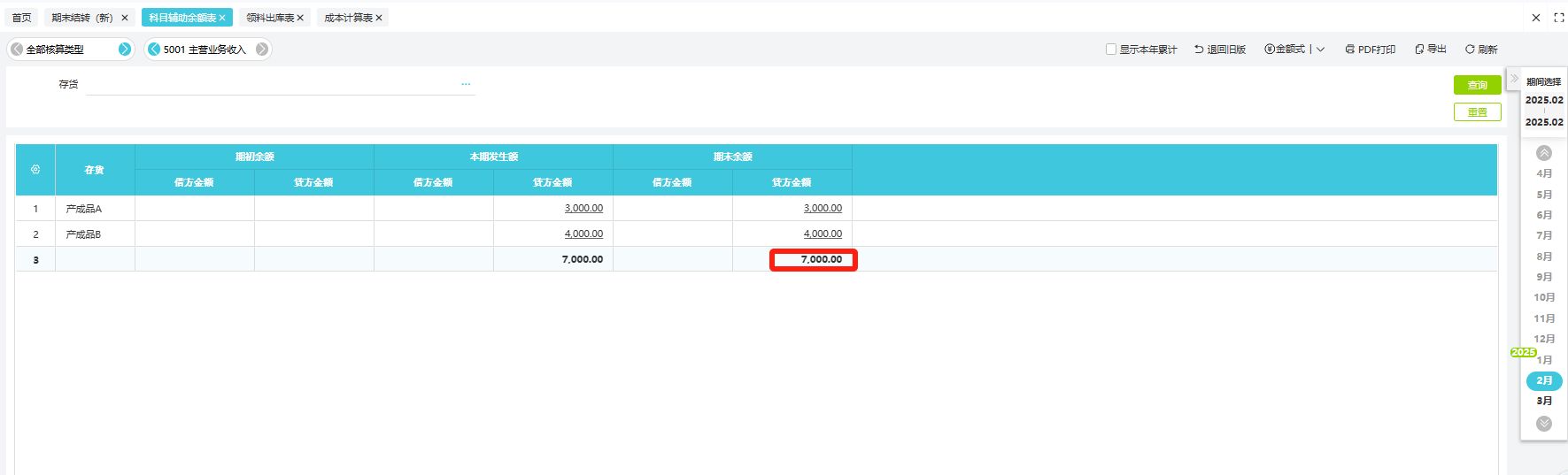Select 8月 in the period list
Screen dimensions: 1568x475
[x=1544, y=257]
